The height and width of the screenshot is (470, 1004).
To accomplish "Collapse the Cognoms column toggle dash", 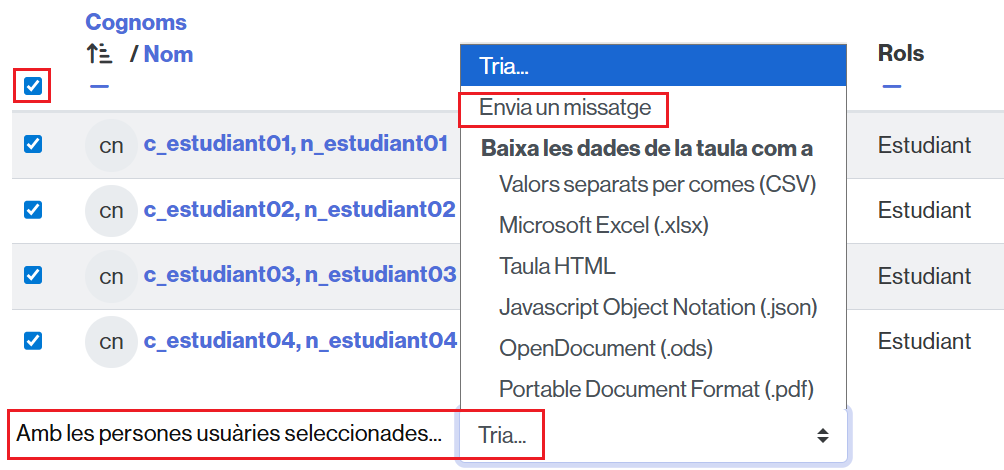I will tap(98, 86).
